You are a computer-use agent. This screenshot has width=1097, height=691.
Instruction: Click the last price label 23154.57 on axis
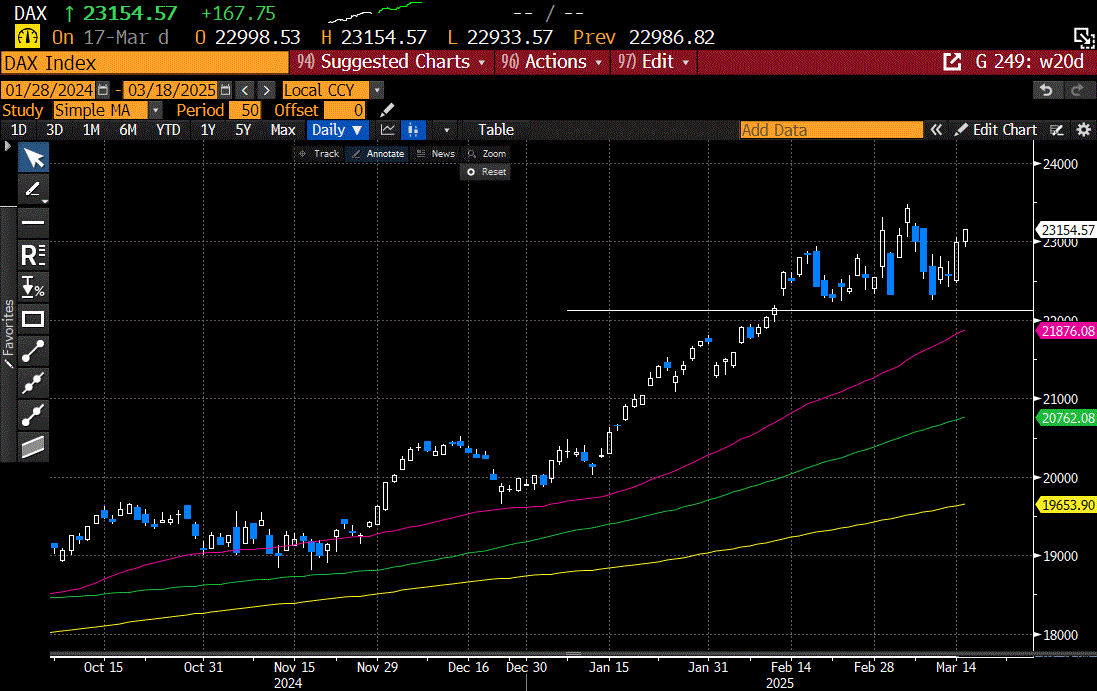[x=1067, y=230]
